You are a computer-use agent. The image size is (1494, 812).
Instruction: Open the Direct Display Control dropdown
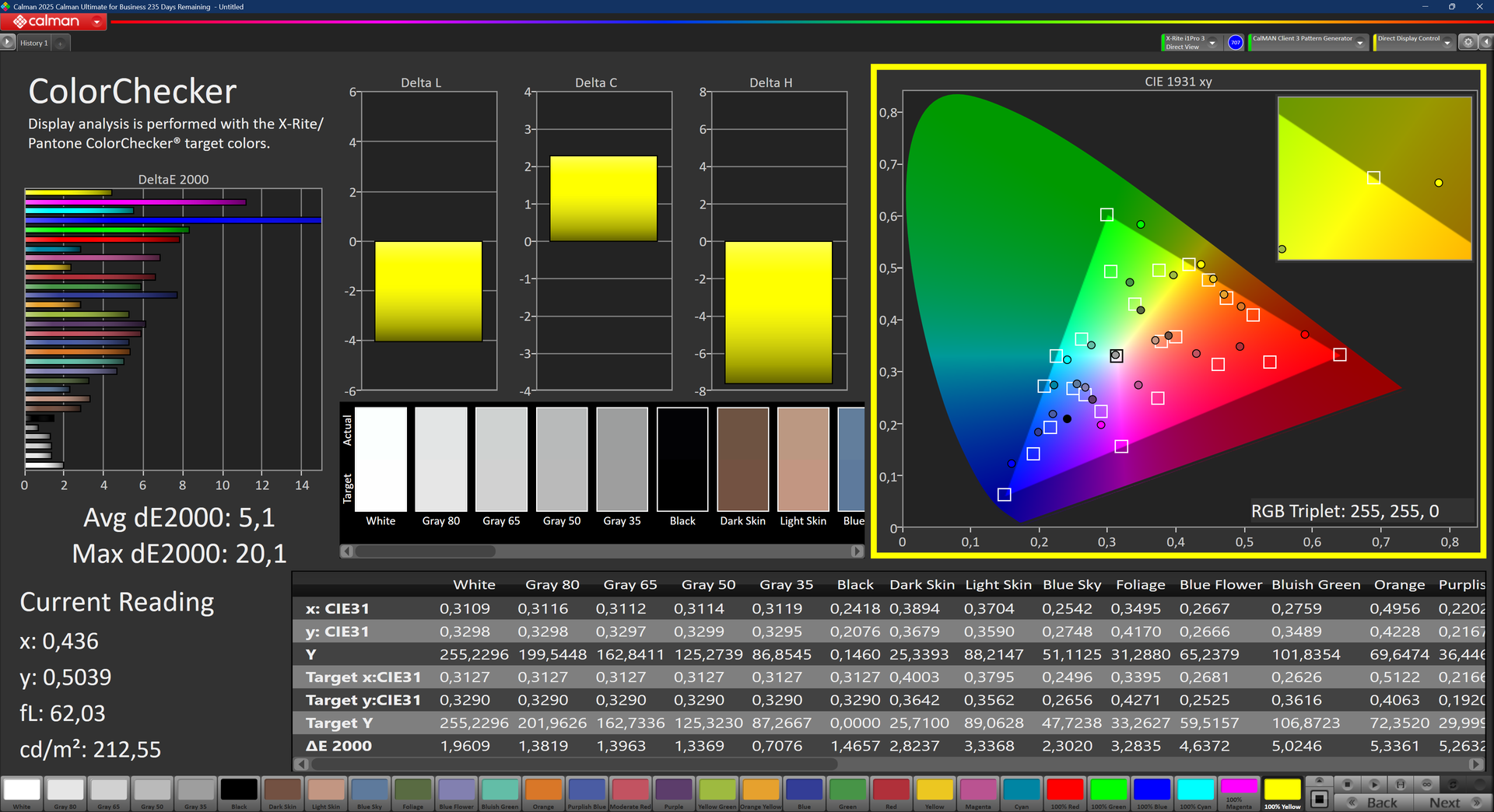[x=1447, y=43]
